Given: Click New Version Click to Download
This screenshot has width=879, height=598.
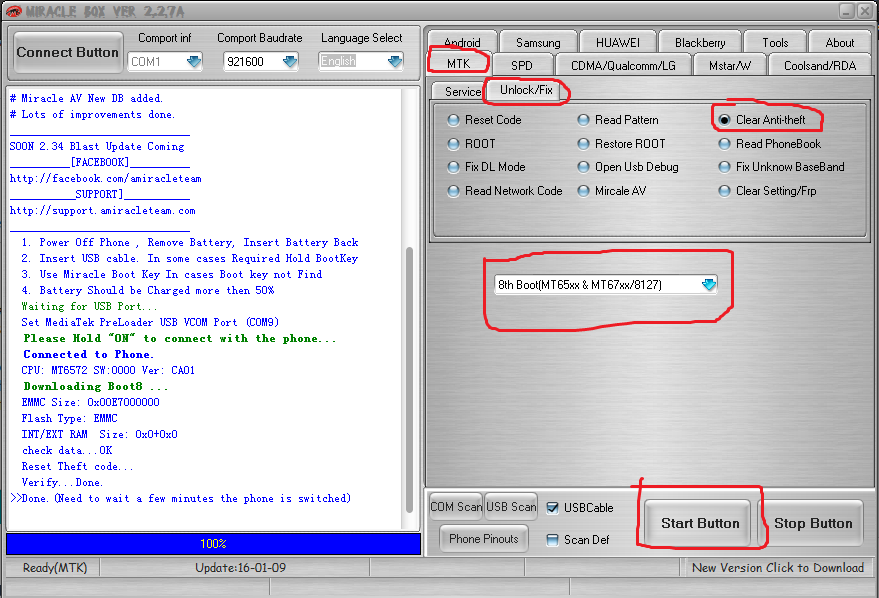Looking at the screenshot, I should [778, 568].
